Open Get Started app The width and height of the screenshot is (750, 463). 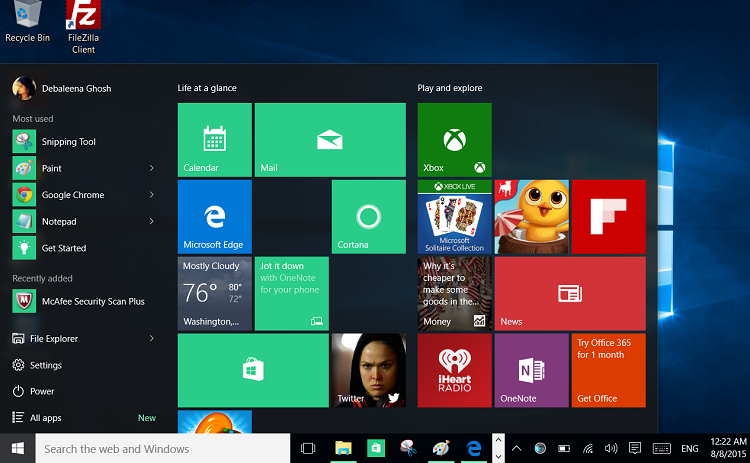click(84, 248)
